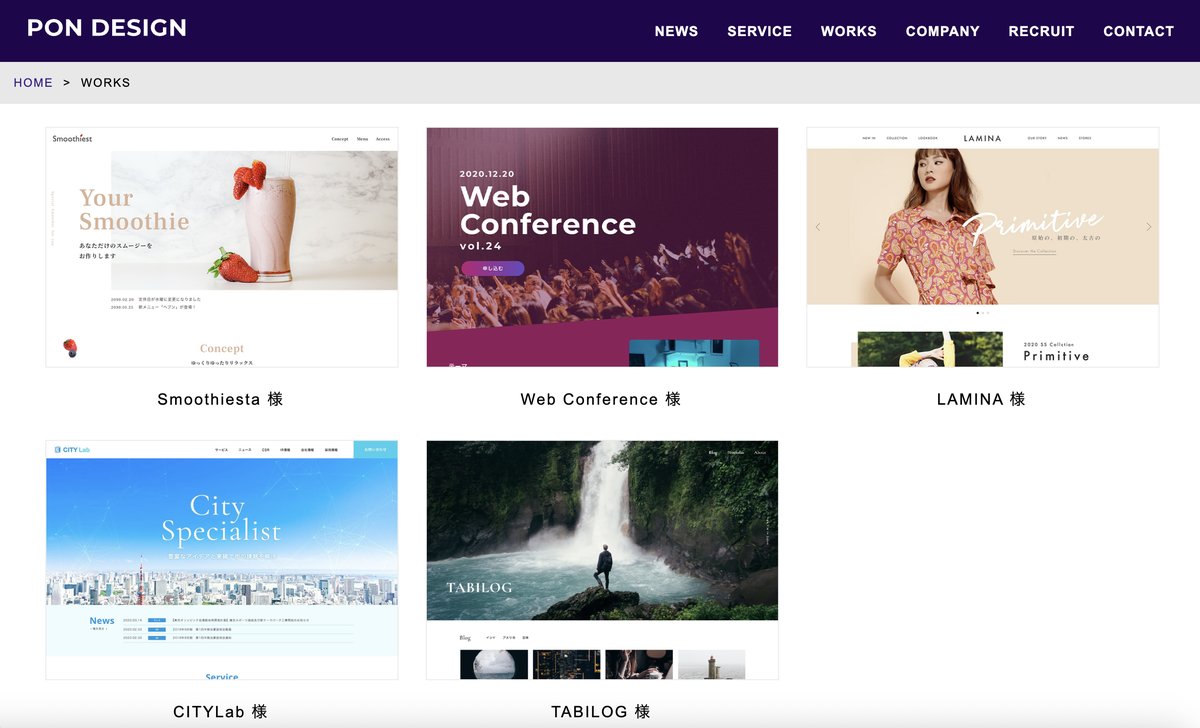Open the CONTACT page
The image size is (1200, 728).
pyautogui.click(x=1138, y=31)
